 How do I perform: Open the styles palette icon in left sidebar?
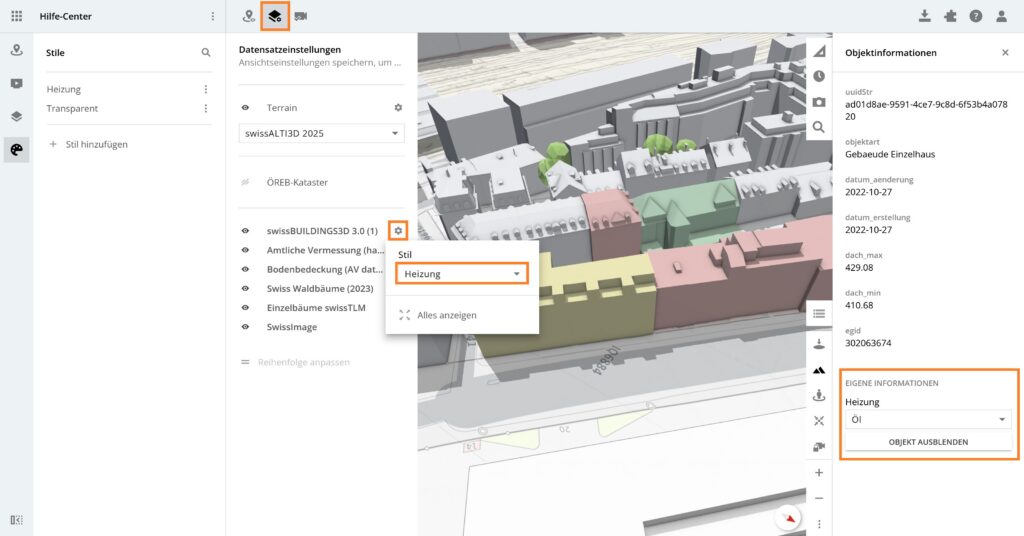(x=16, y=149)
